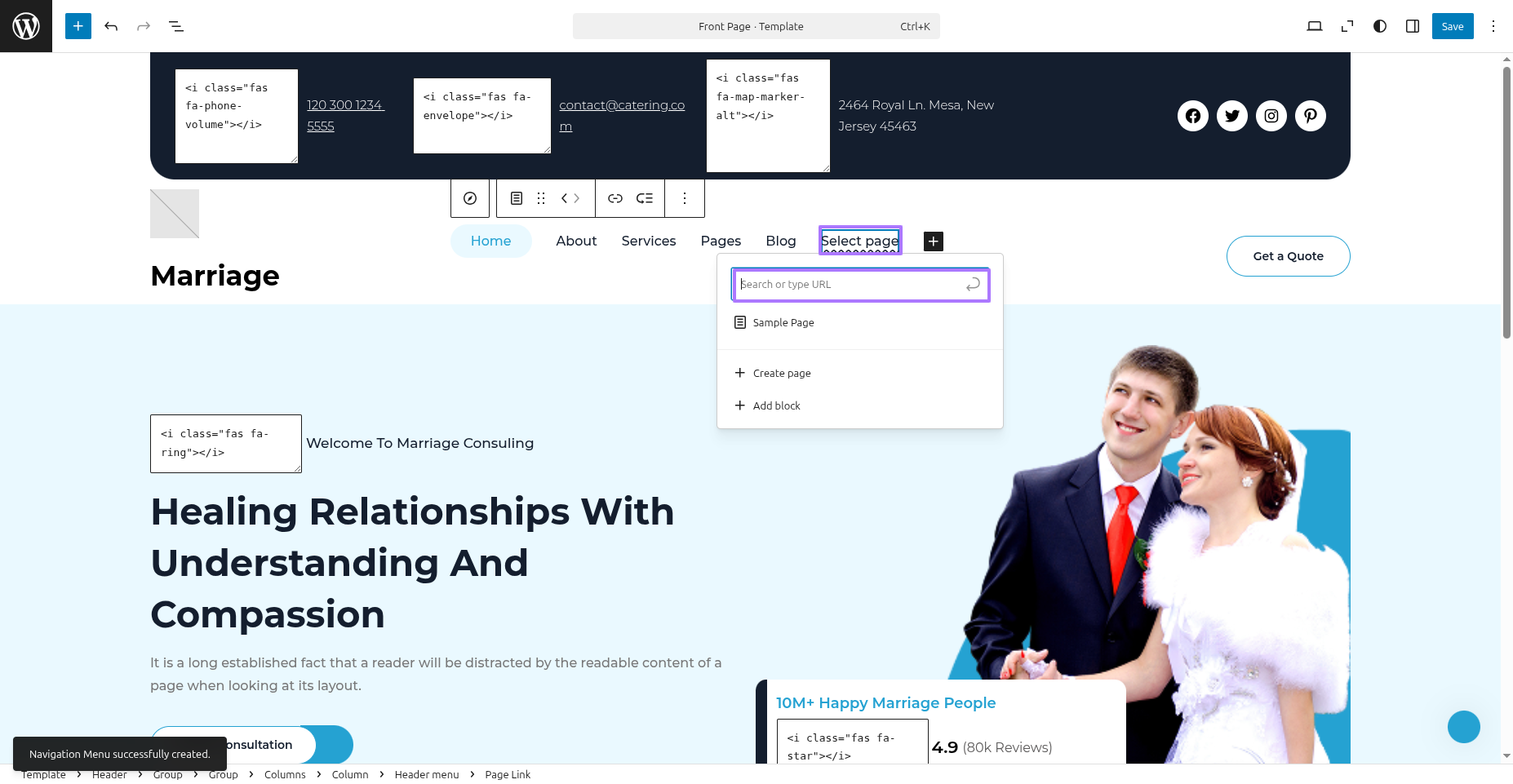Focus the Search or type URL field
1513x784 pixels.
coord(849,285)
